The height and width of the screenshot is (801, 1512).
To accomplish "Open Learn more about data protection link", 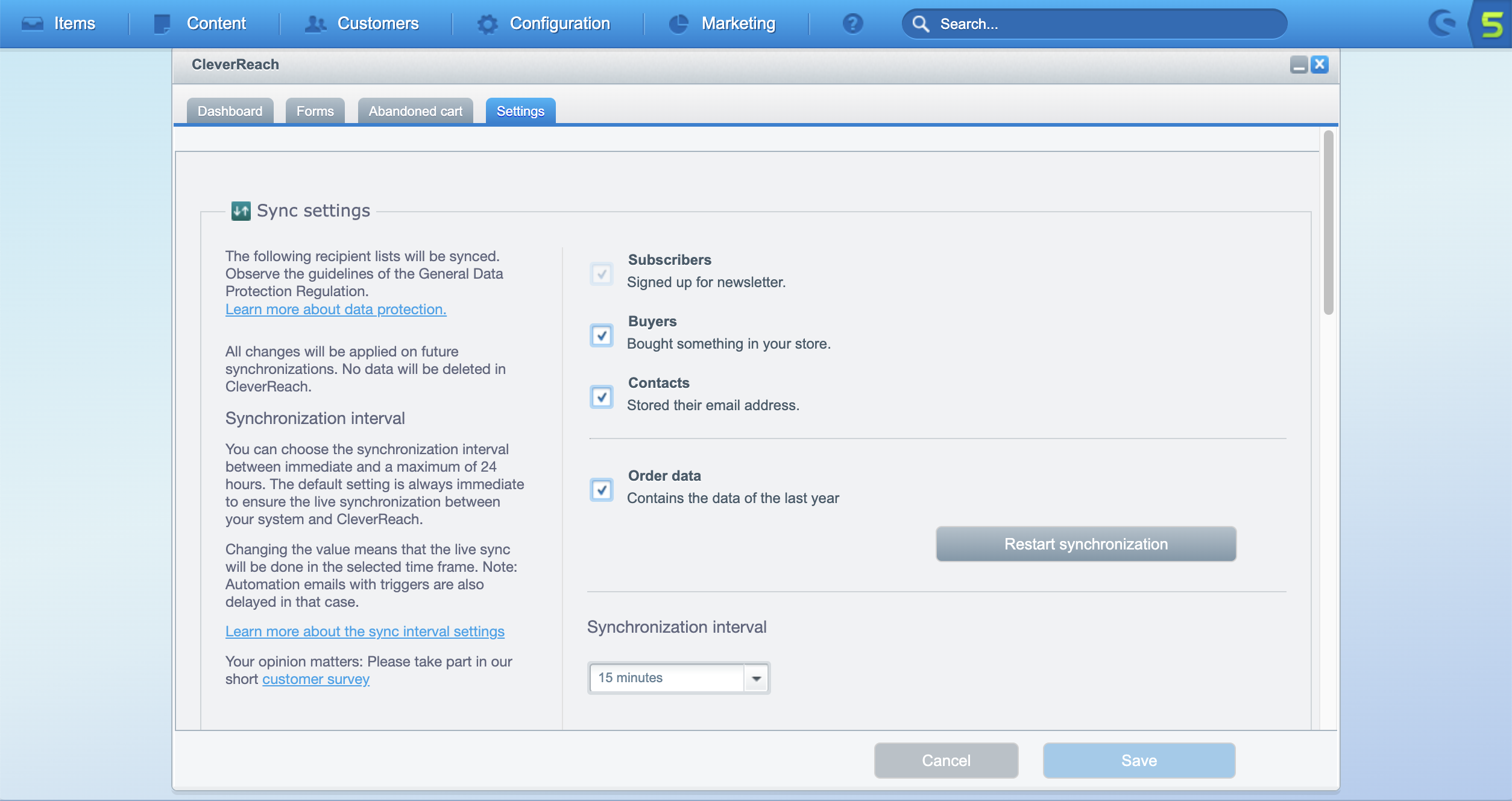I will 336,309.
